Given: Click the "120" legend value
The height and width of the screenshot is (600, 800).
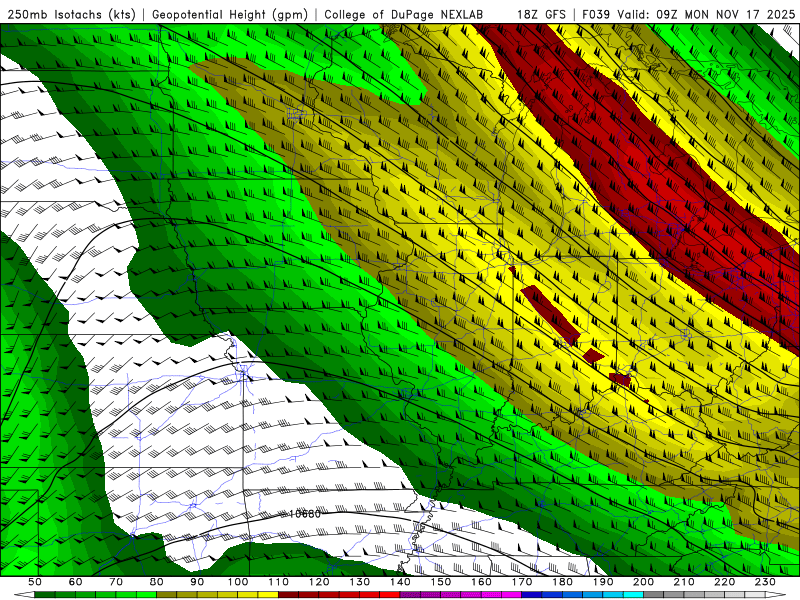Looking at the screenshot, I should tap(319, 582).
